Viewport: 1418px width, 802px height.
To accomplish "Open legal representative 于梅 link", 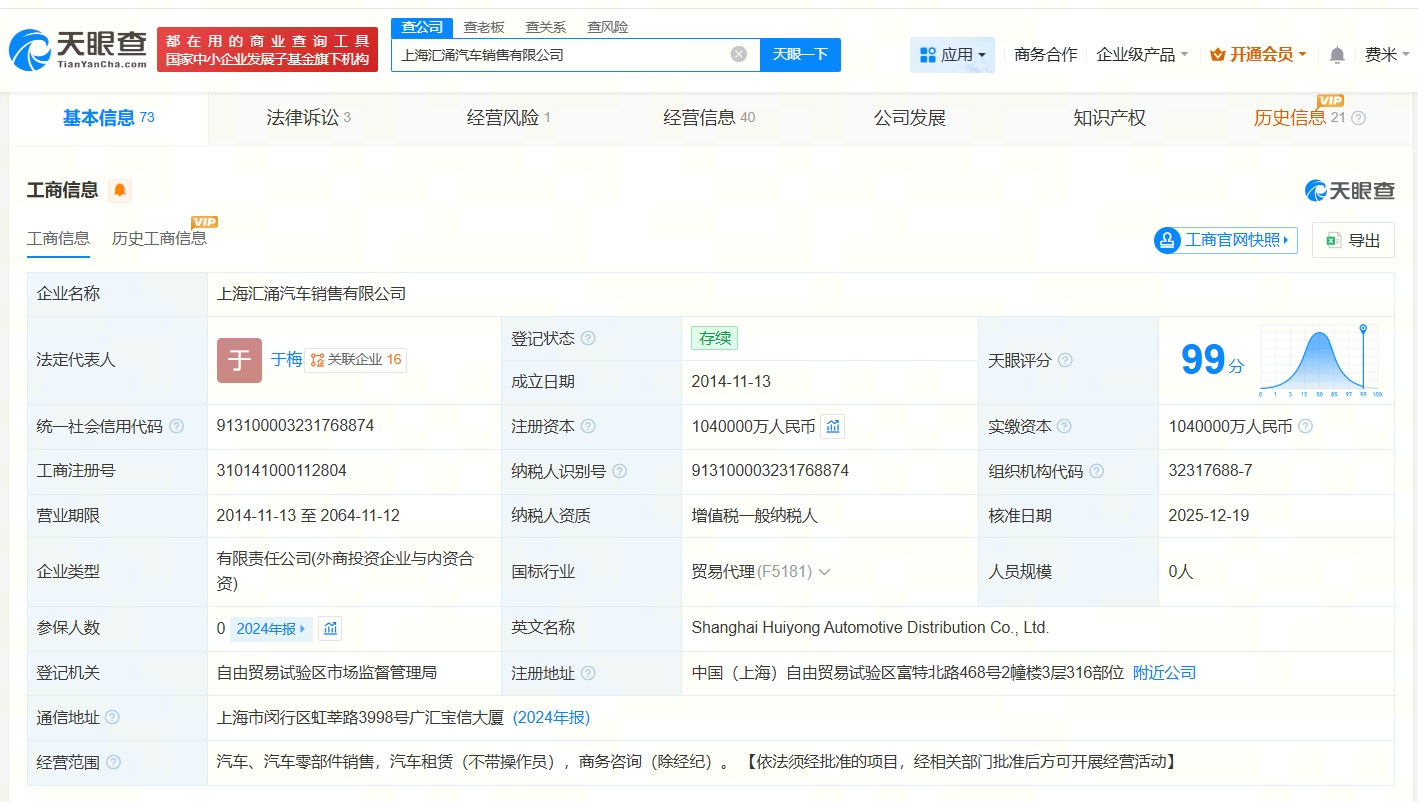I will pos(286,360).
